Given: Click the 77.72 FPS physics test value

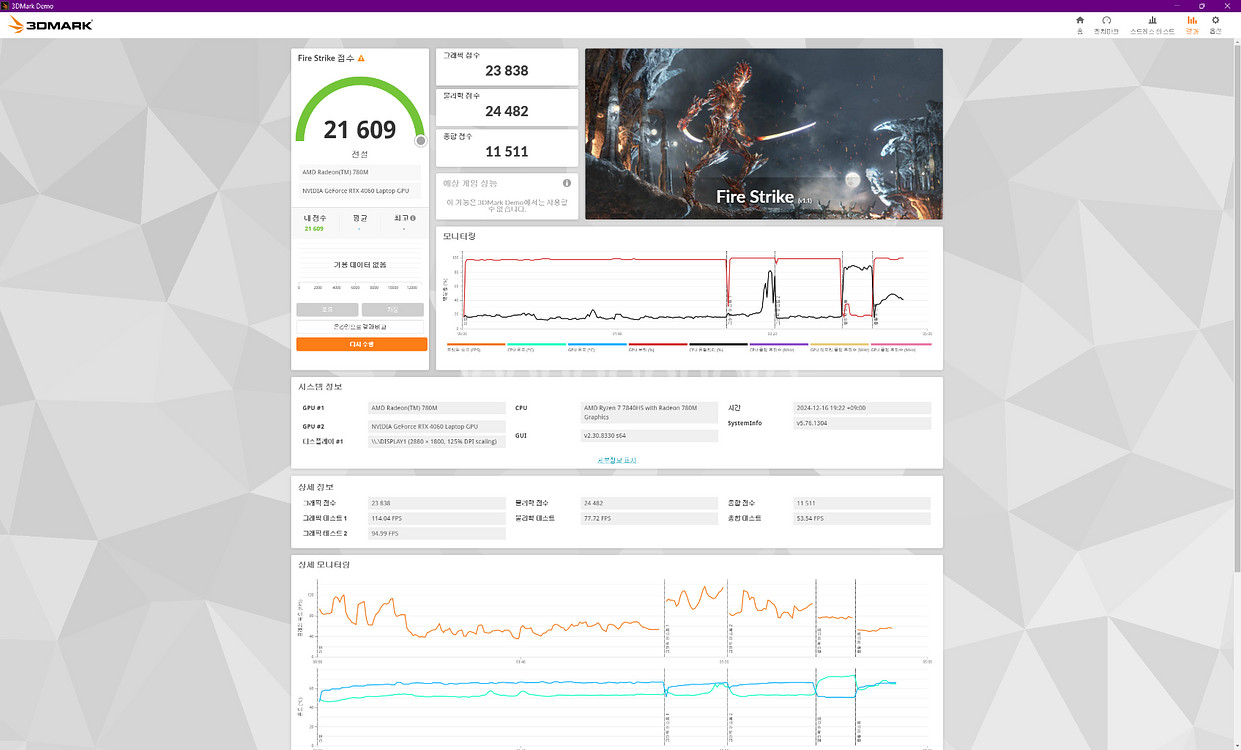Looking at the screenshot, I should 650,518.
